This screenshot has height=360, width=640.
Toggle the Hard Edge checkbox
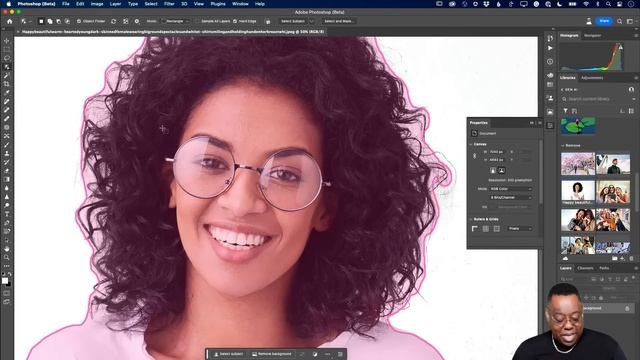(235, 21)
